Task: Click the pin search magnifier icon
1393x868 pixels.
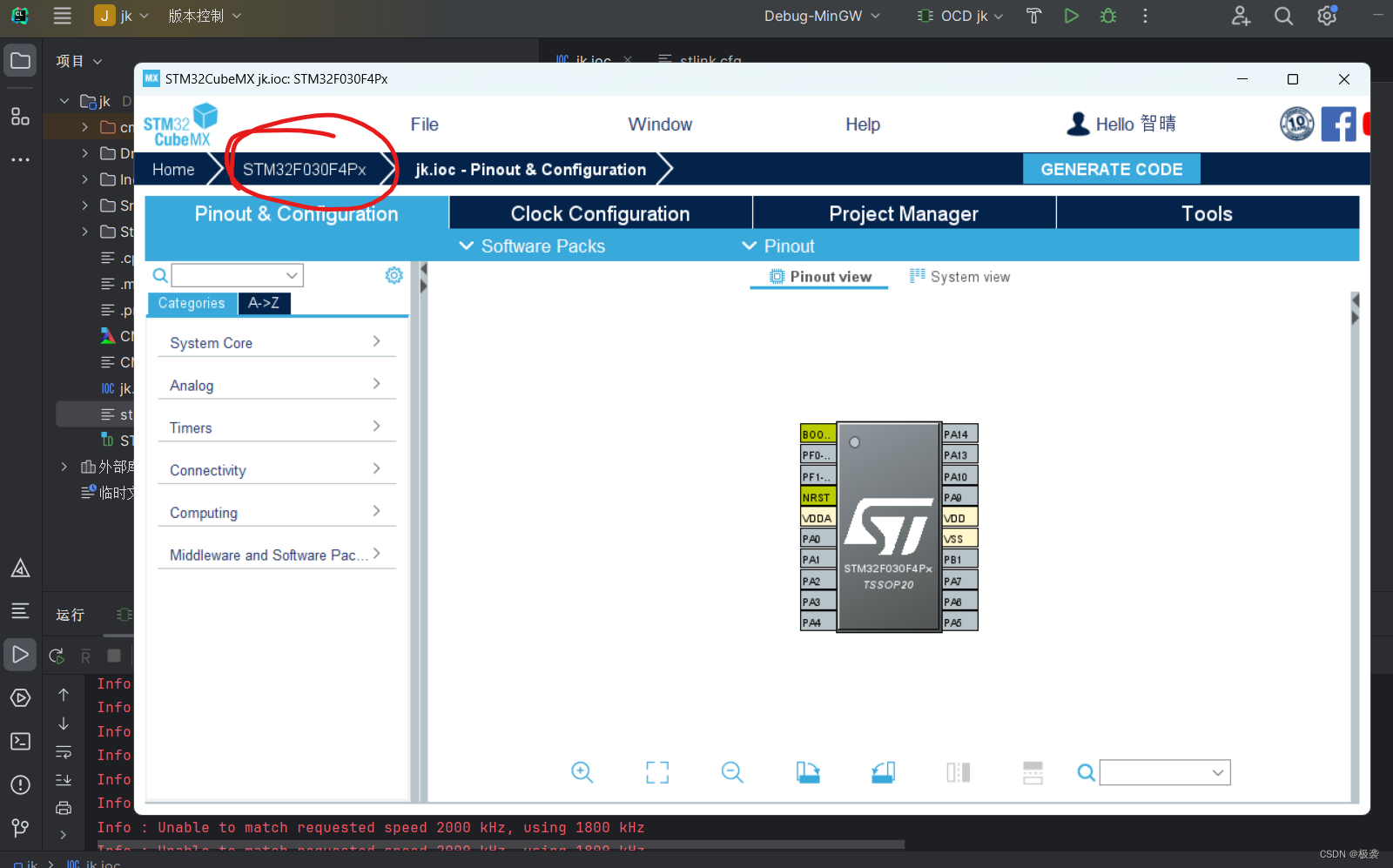Action: (x=1086, y=772)
